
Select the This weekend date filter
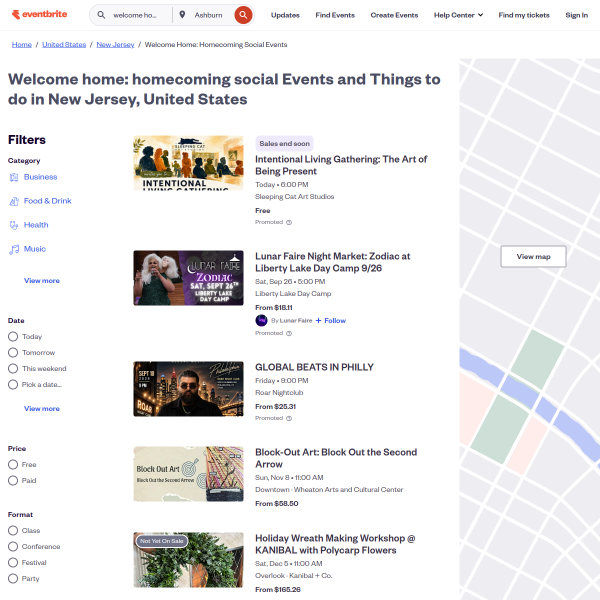point(13,368)
